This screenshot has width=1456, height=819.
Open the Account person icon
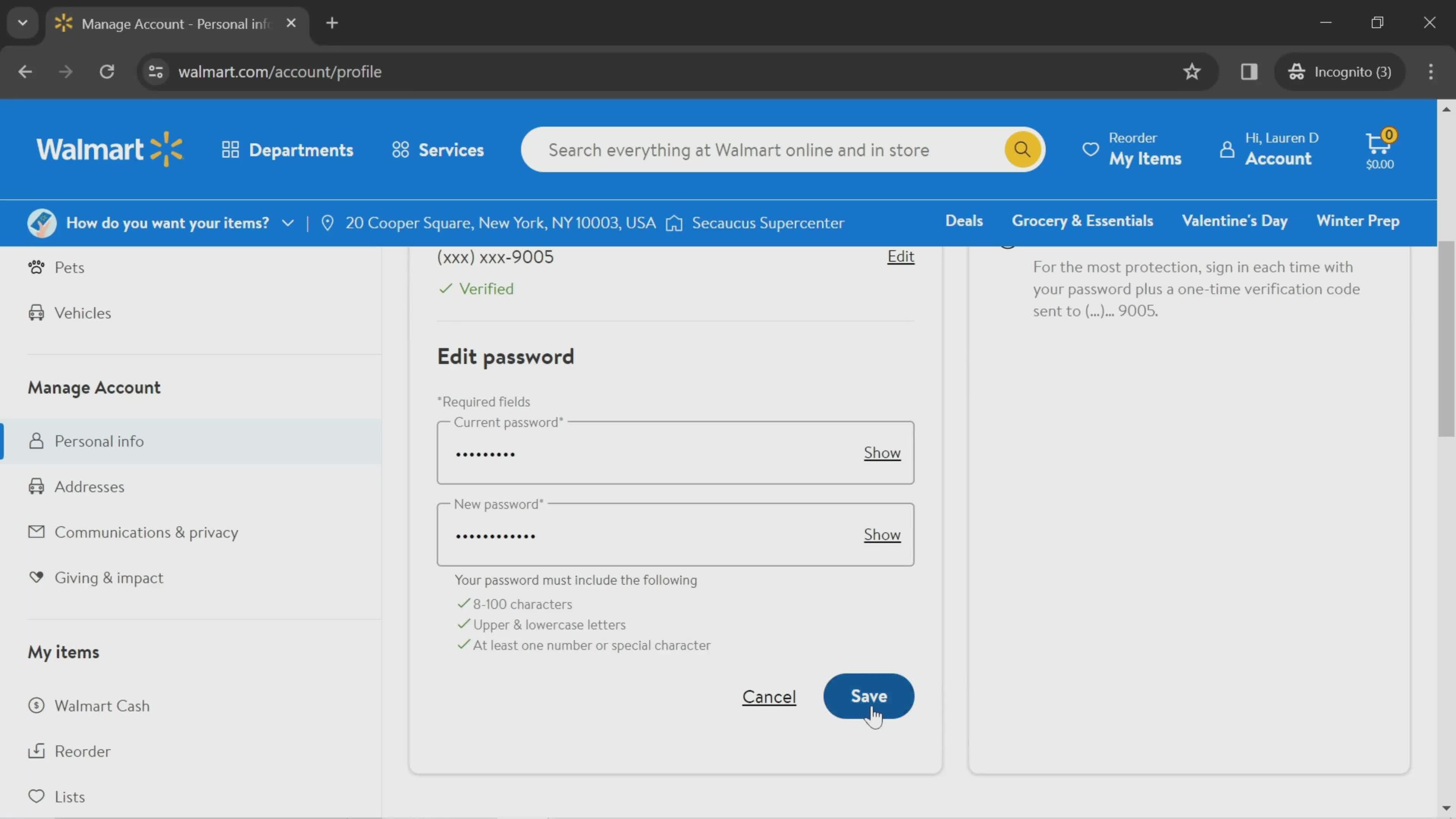[1227, 149]
